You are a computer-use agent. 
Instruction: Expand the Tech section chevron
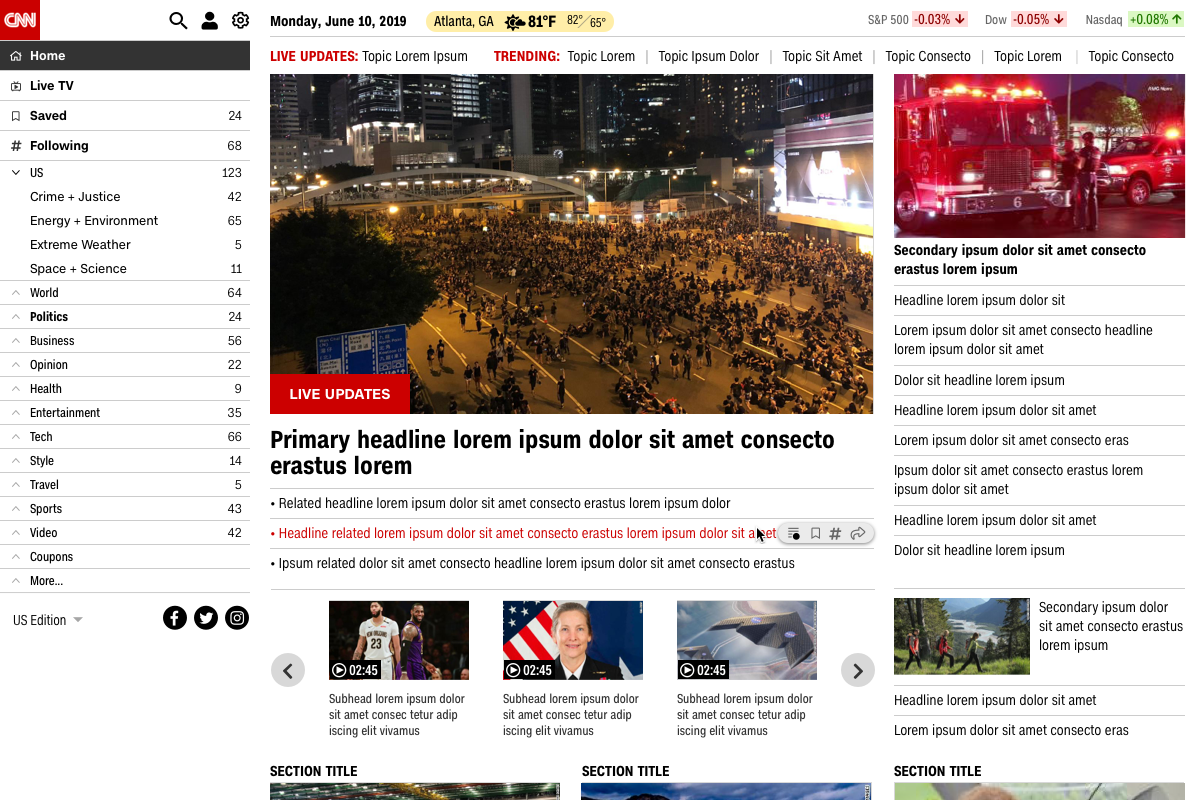(16, 437)
